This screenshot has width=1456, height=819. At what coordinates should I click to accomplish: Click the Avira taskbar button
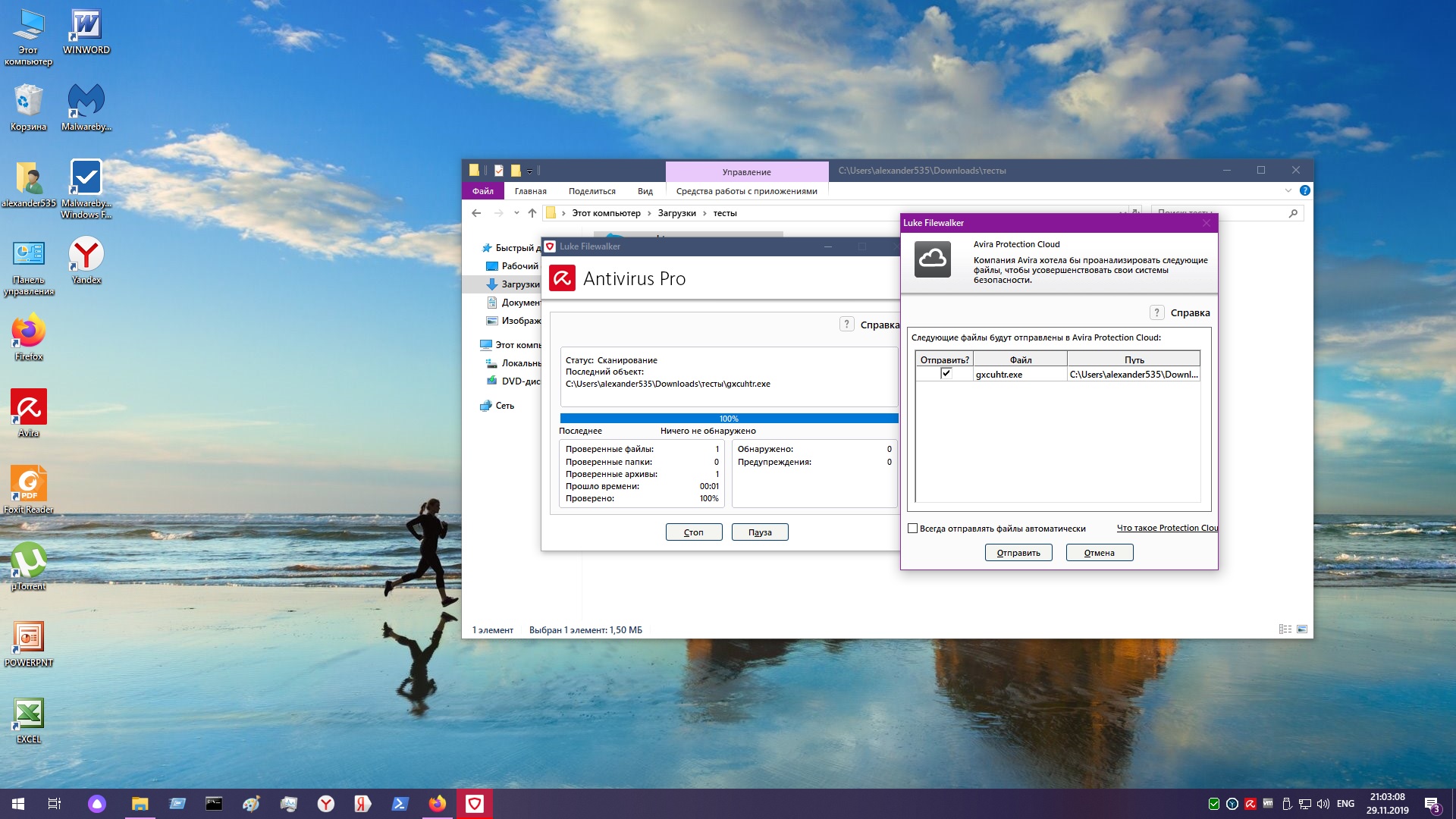click(475, 804)
